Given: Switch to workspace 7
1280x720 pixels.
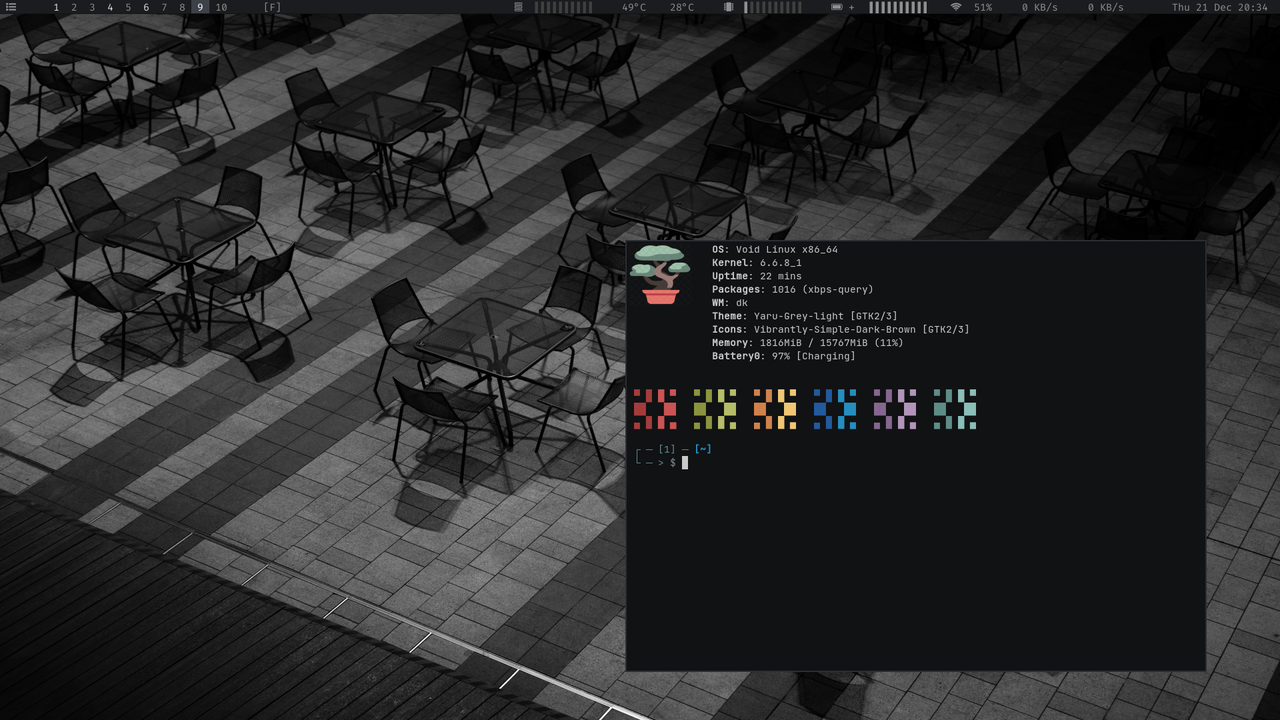Looking at the screenshot, I should click(x=164, y=7).
